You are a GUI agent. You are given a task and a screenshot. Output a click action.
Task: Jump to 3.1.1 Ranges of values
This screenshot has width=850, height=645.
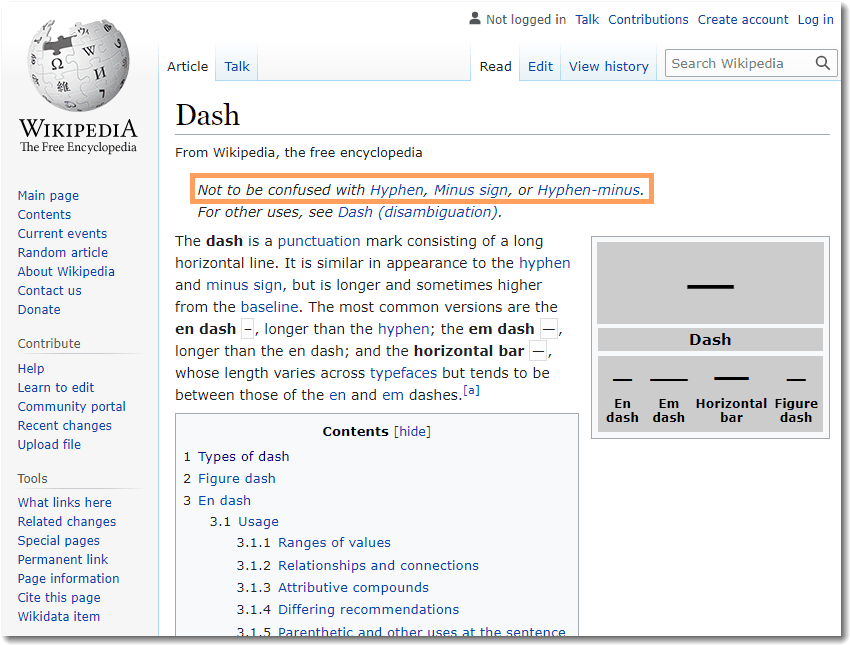point(334,543)
